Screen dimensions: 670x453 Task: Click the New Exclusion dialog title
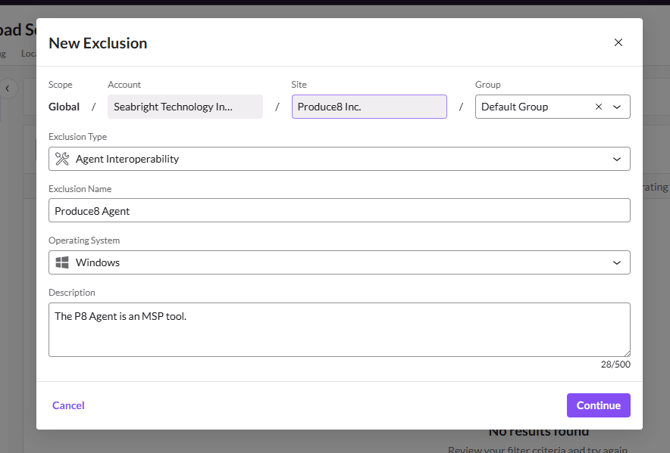point(98,43)
